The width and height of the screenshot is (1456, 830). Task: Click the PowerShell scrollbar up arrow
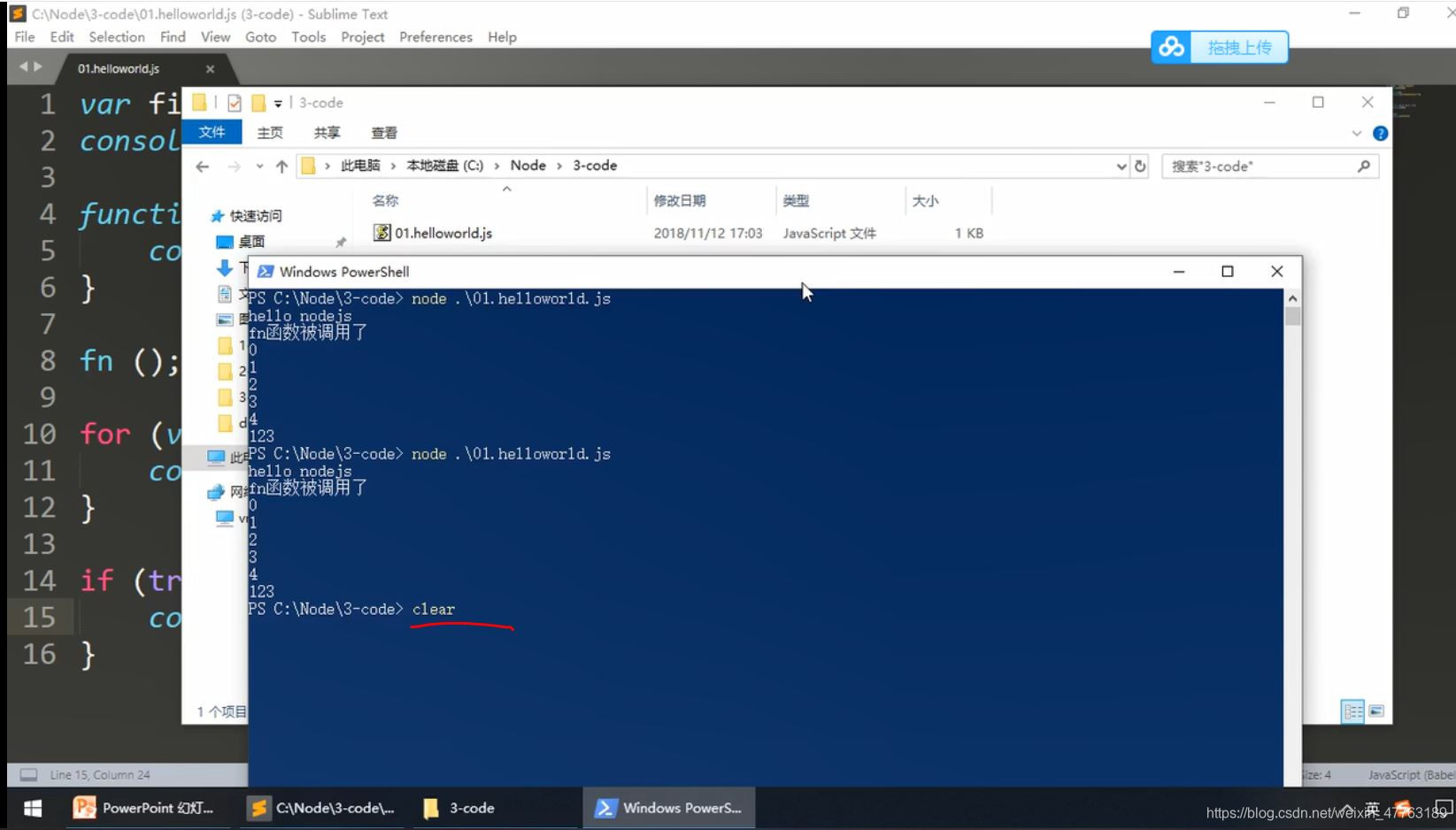pos(1292,298)
